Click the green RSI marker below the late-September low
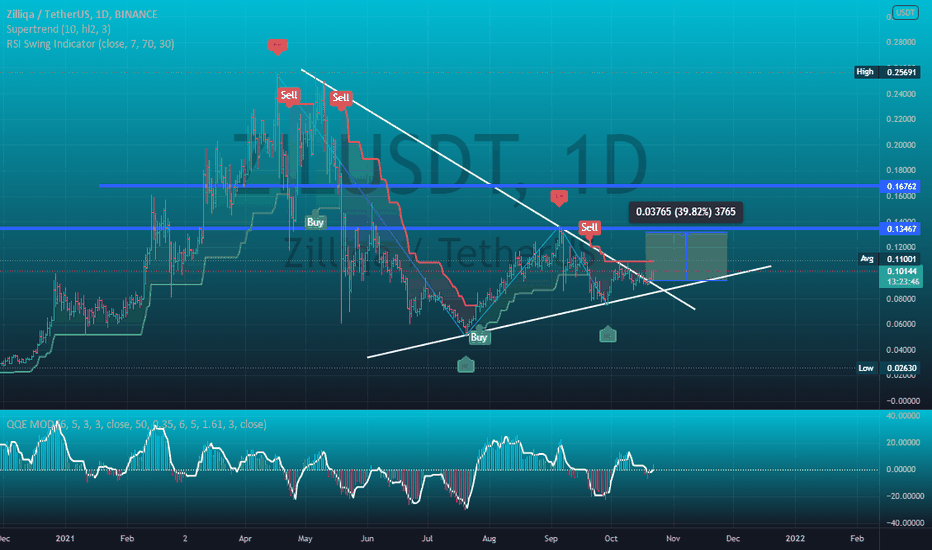 pos(607,335)
